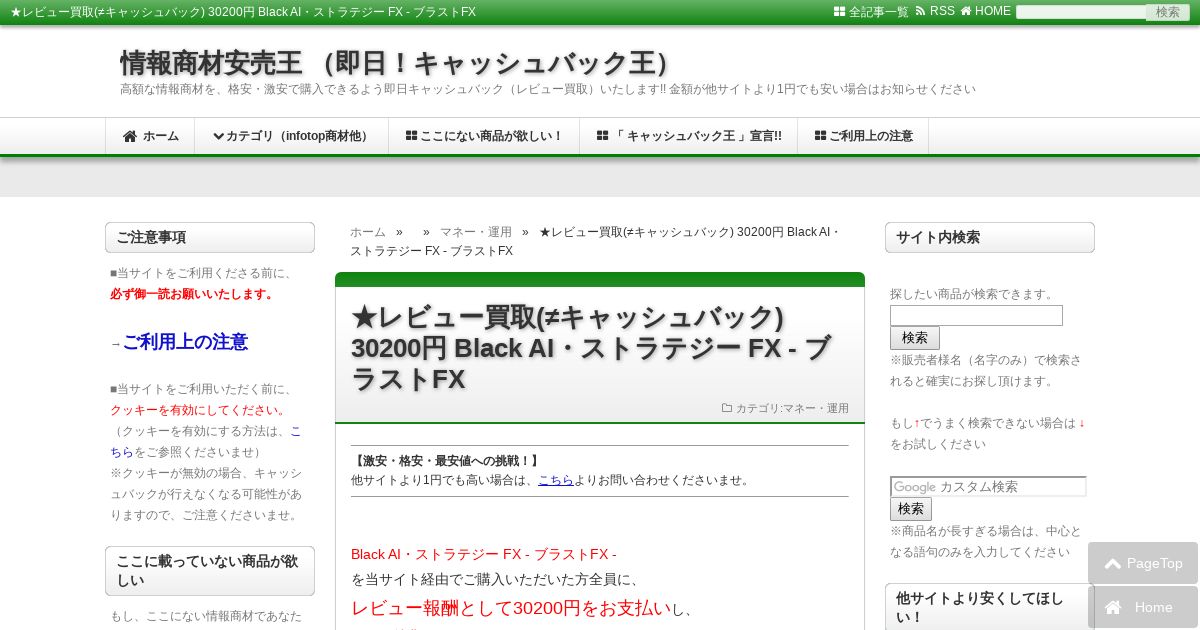This screenshot has width=1200, height=630.
Task: Click ホーム breadcrumb link
Action: 368,232
